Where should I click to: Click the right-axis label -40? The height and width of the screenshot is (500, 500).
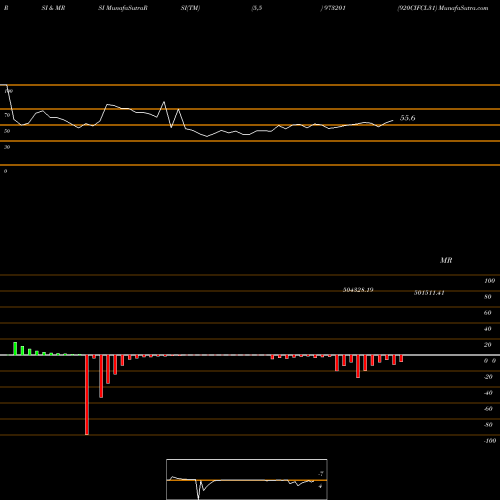point(488,393)
